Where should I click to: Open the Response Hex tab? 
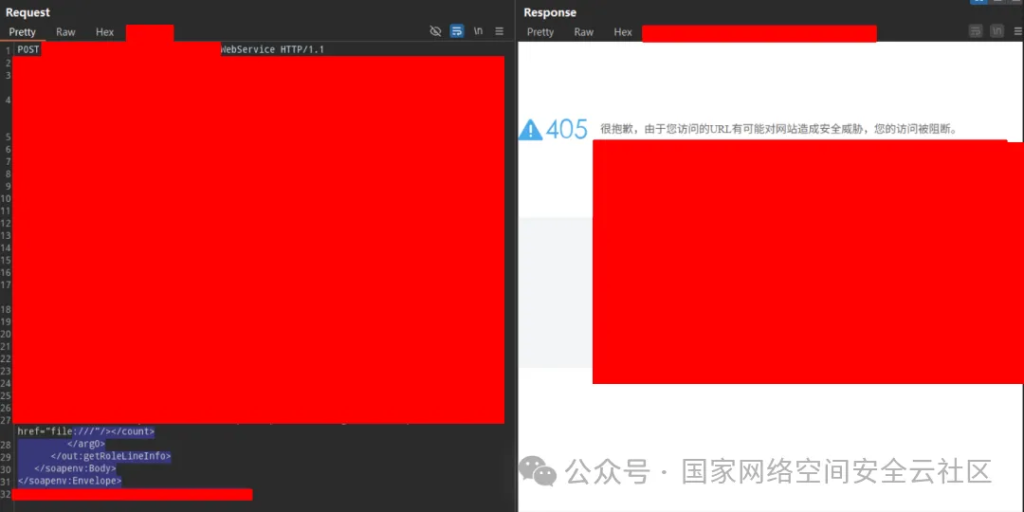(x=623, y=32)
